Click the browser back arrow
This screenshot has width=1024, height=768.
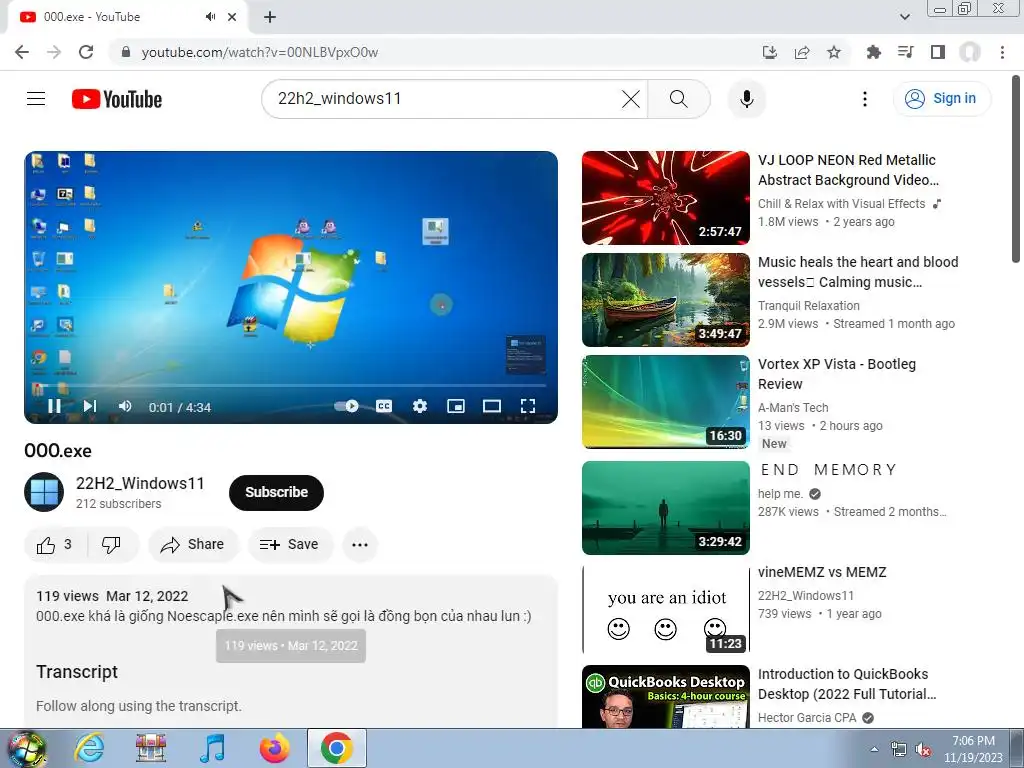point(22,52)
